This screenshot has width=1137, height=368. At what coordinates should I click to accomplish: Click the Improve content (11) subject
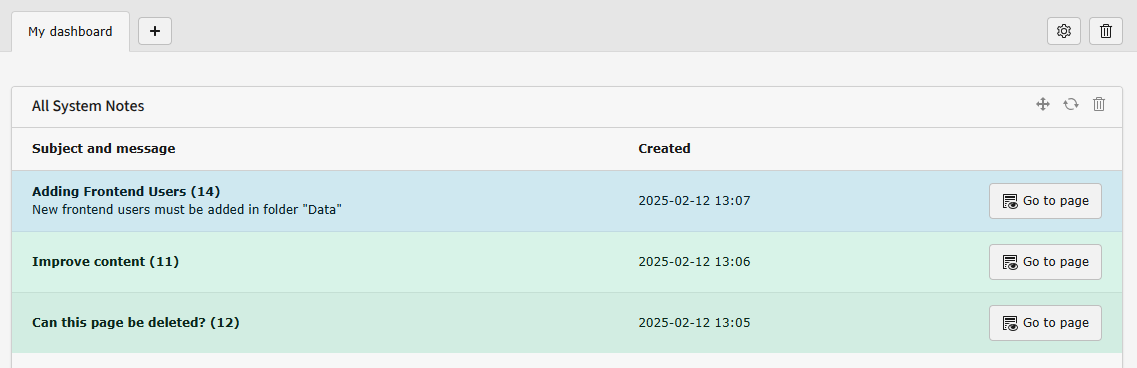[105, 261]
